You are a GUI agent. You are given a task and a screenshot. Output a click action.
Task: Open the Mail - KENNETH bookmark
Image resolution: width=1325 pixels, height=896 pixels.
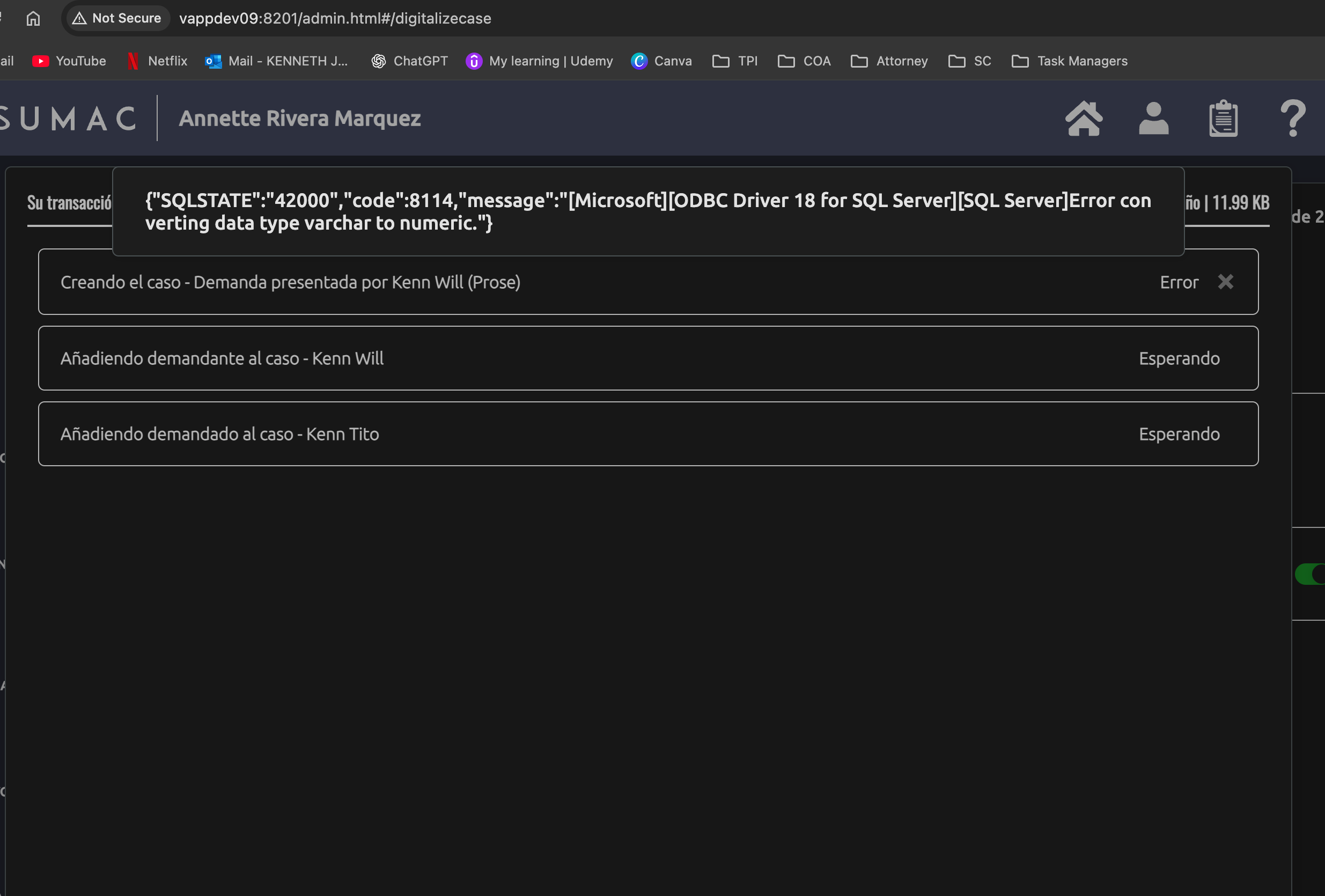click(277, 61)
